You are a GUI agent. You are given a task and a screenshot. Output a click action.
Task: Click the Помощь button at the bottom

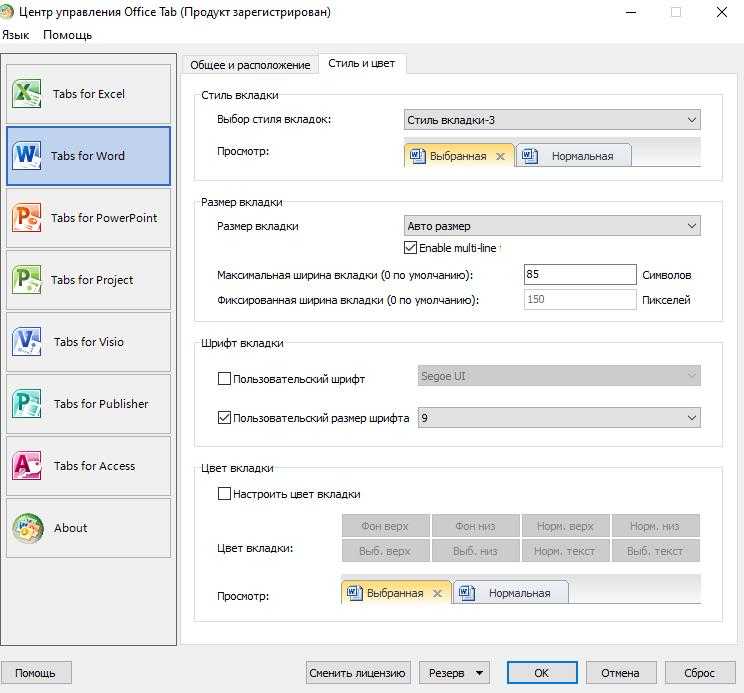pos(36,673)
